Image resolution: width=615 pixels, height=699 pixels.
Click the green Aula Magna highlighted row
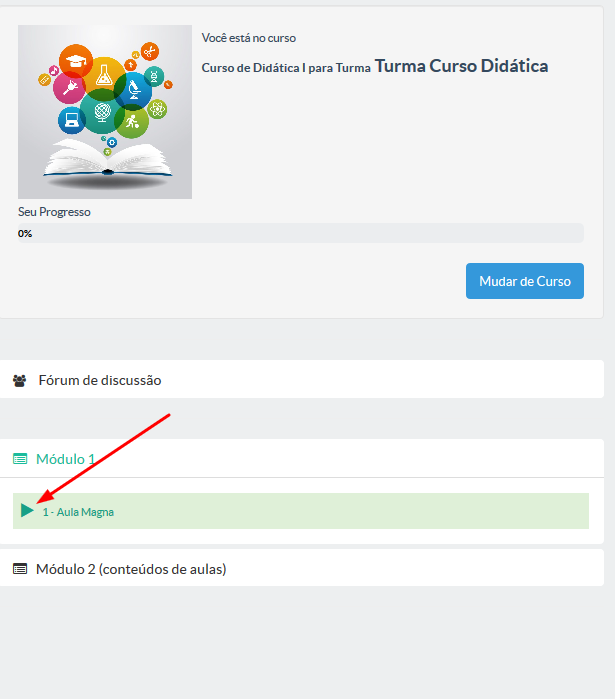pos(301,511)
